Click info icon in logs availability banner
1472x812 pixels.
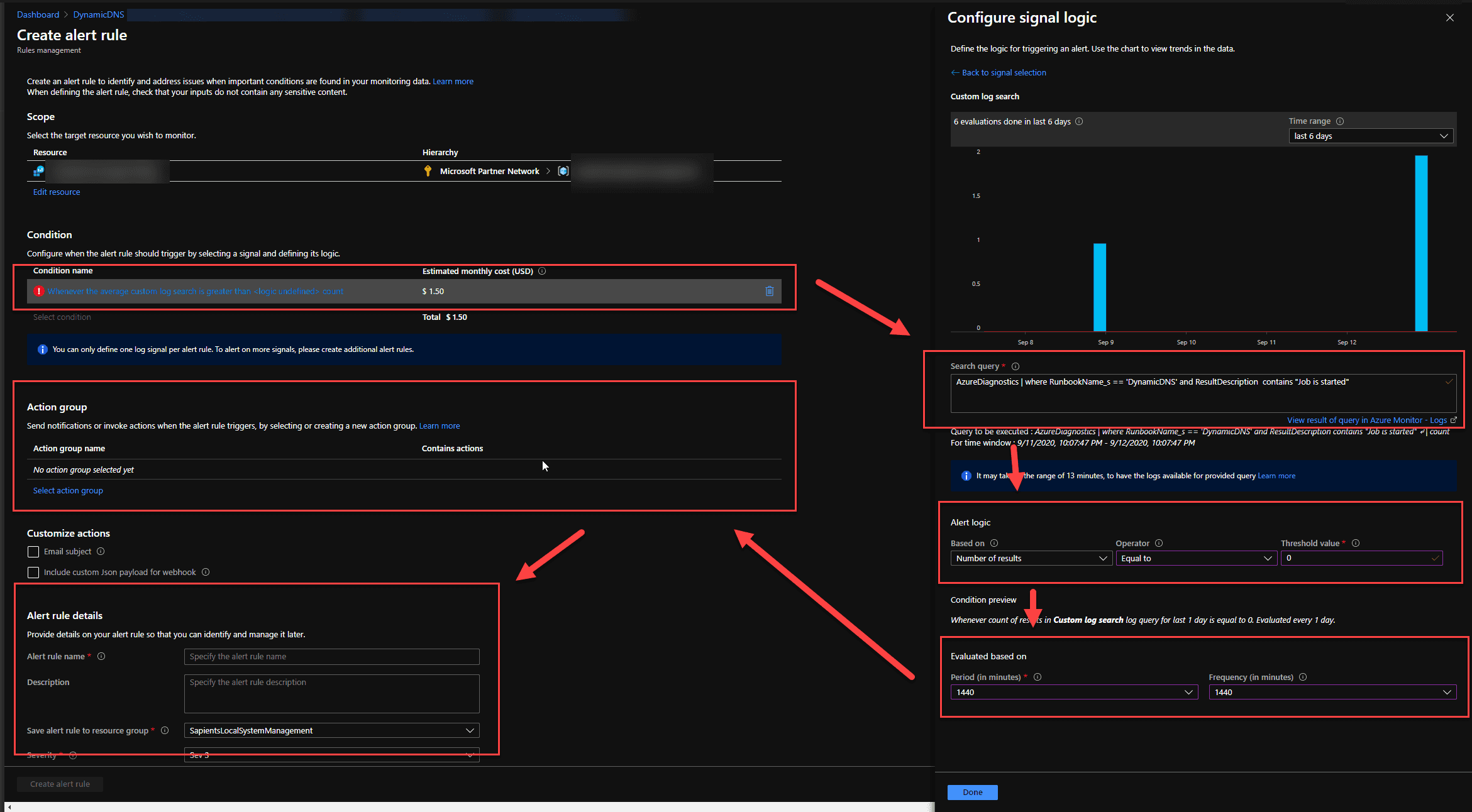(966, 476)
